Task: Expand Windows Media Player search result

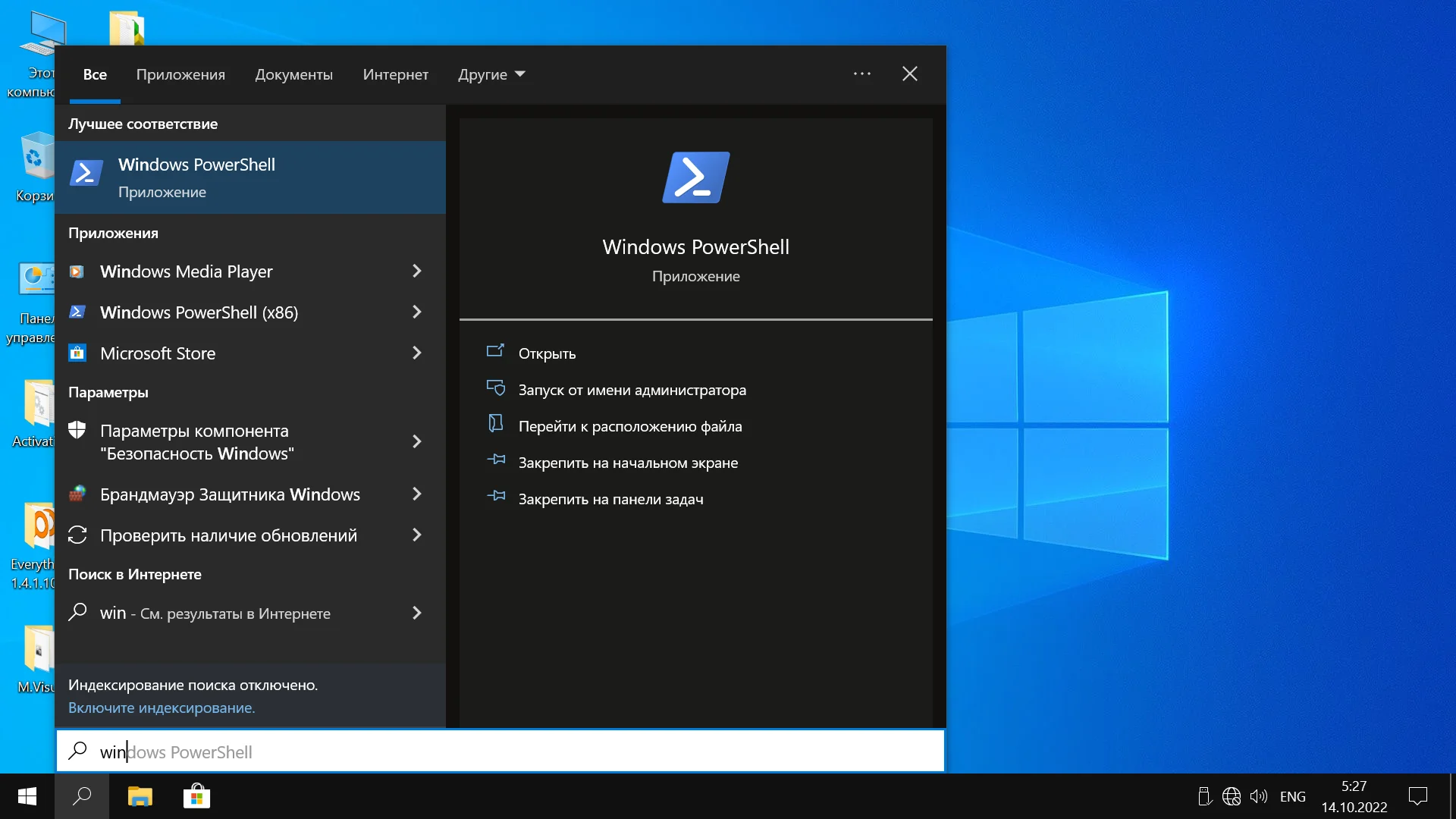Action: pyautogui.click(x=418, y=271)
